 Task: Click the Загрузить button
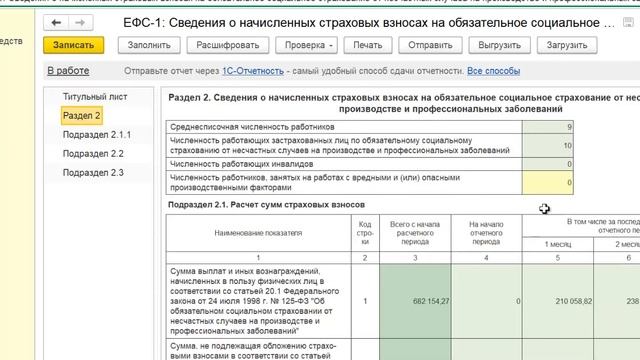point(567,45)
